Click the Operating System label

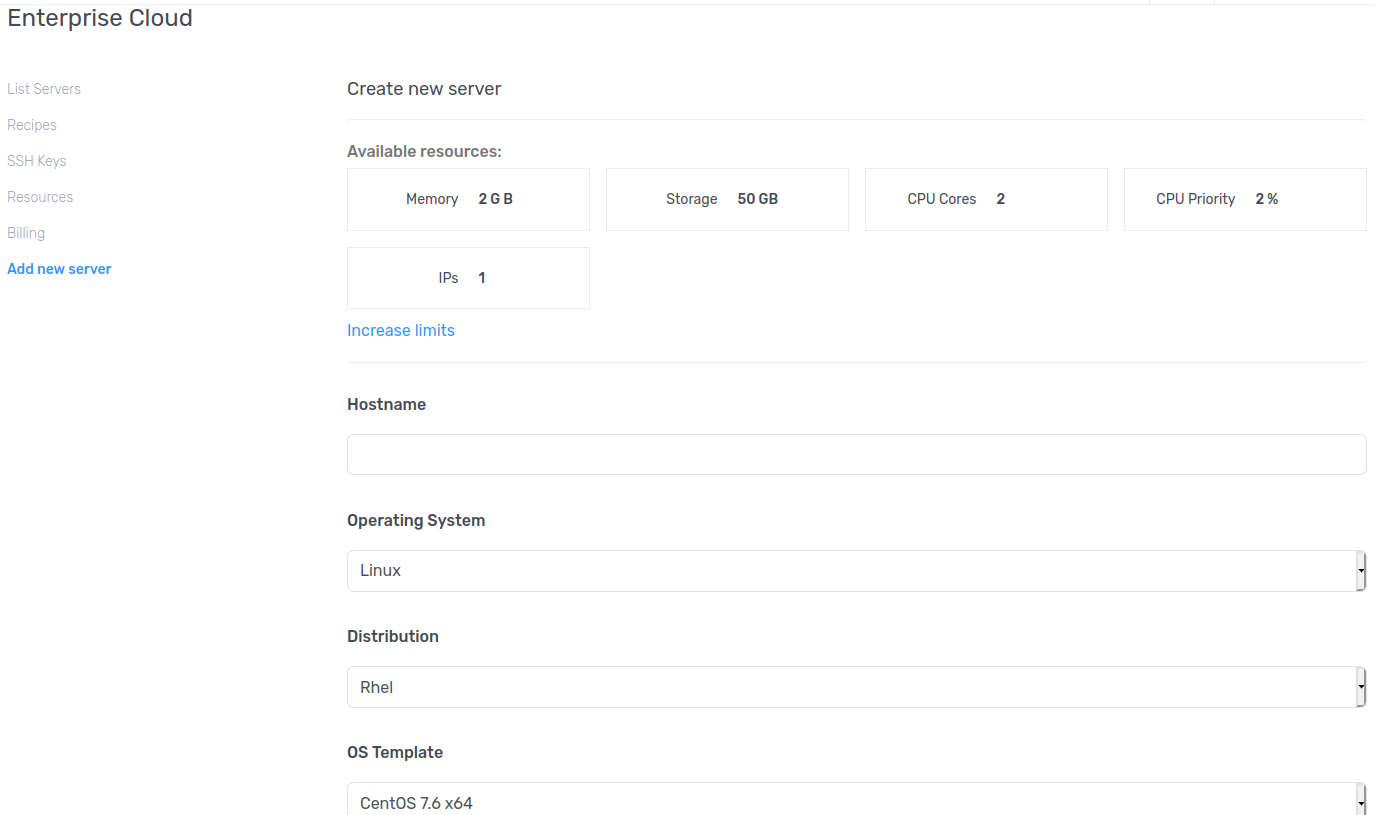(x=416, y=520)
